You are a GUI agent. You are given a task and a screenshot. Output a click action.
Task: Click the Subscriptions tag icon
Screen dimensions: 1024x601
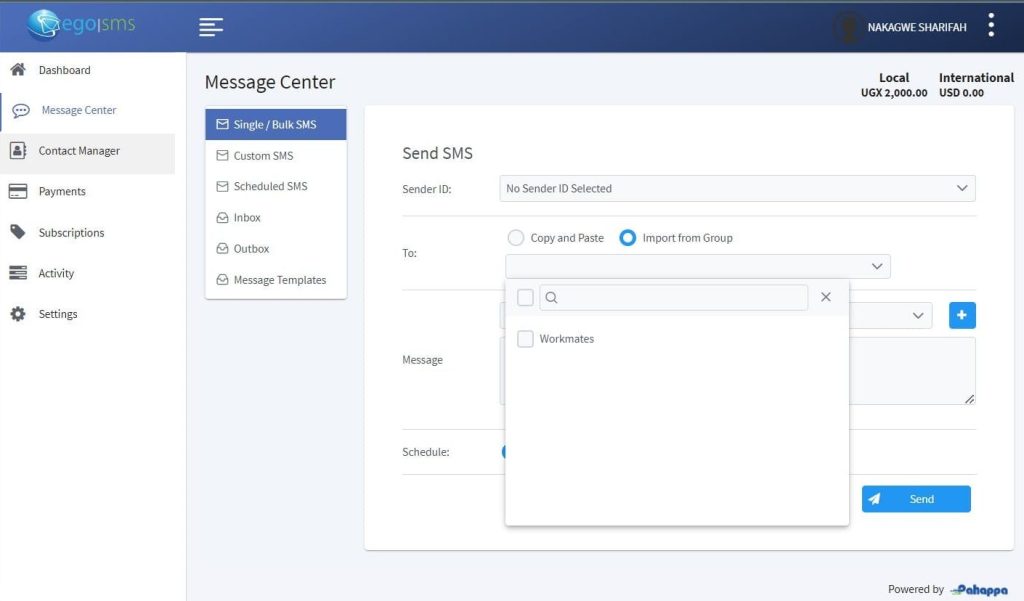[17, 233]
